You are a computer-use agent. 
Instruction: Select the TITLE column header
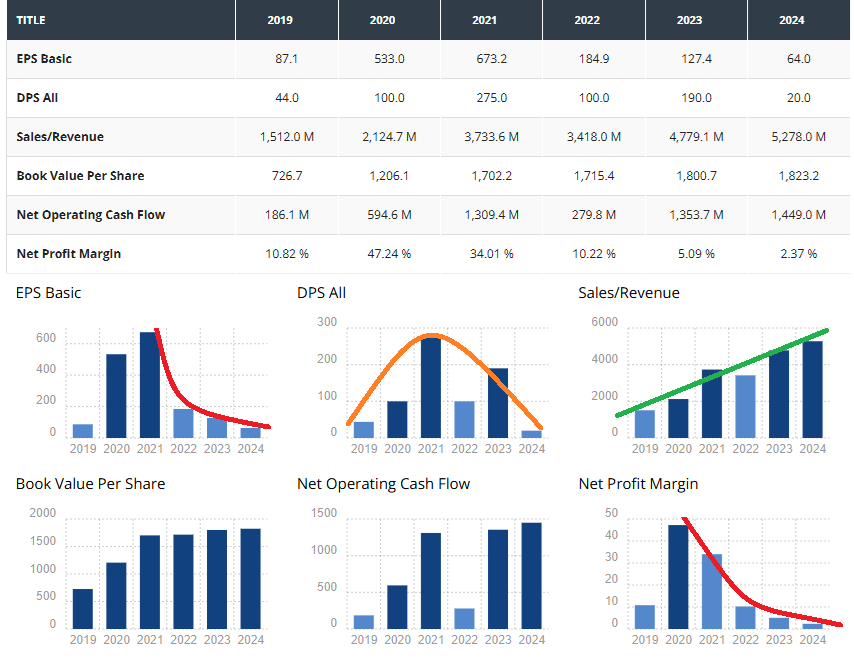coord(31,20)
